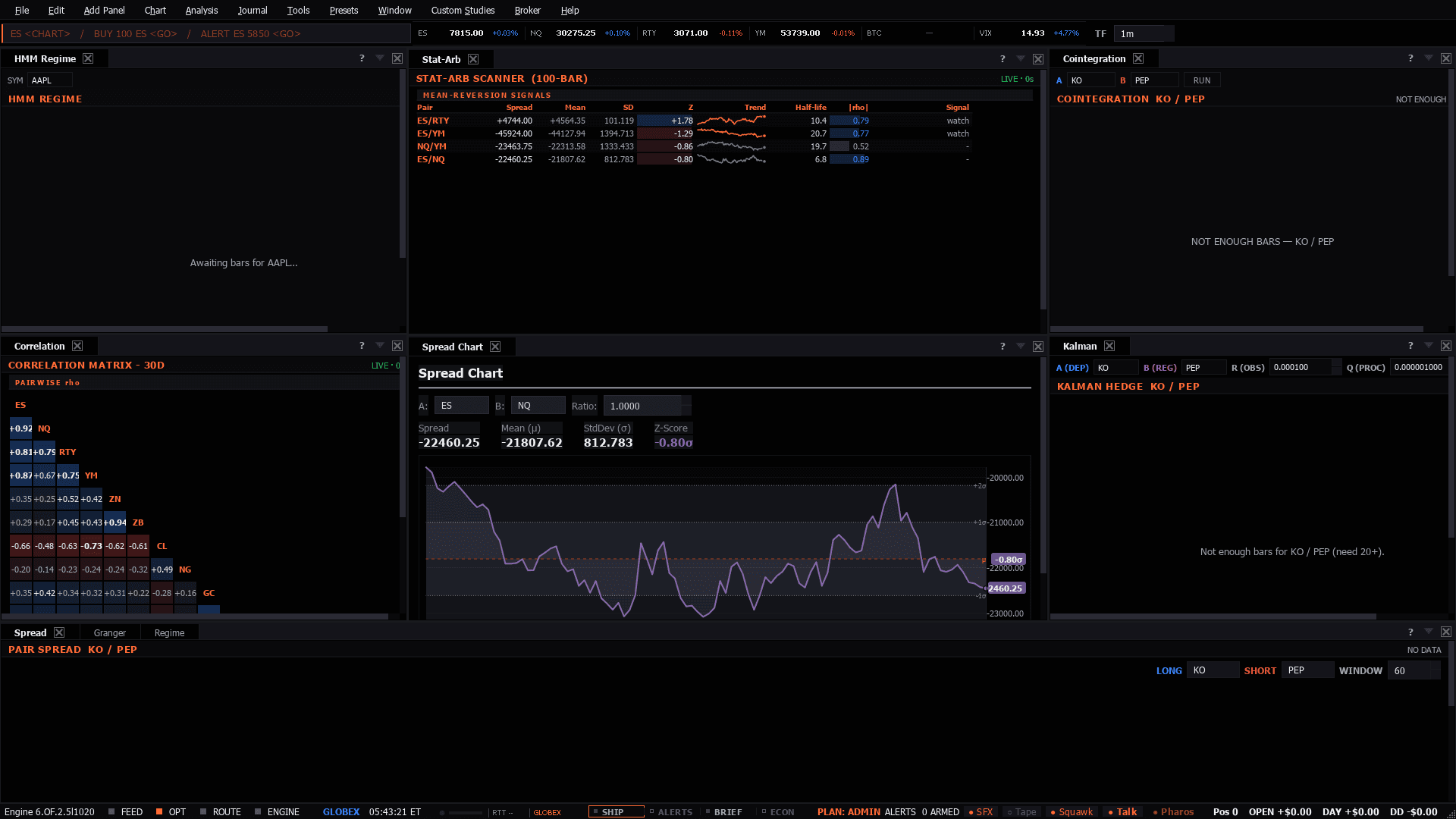Expand HMM Regime panel options arrow

(x=380, y=58)
